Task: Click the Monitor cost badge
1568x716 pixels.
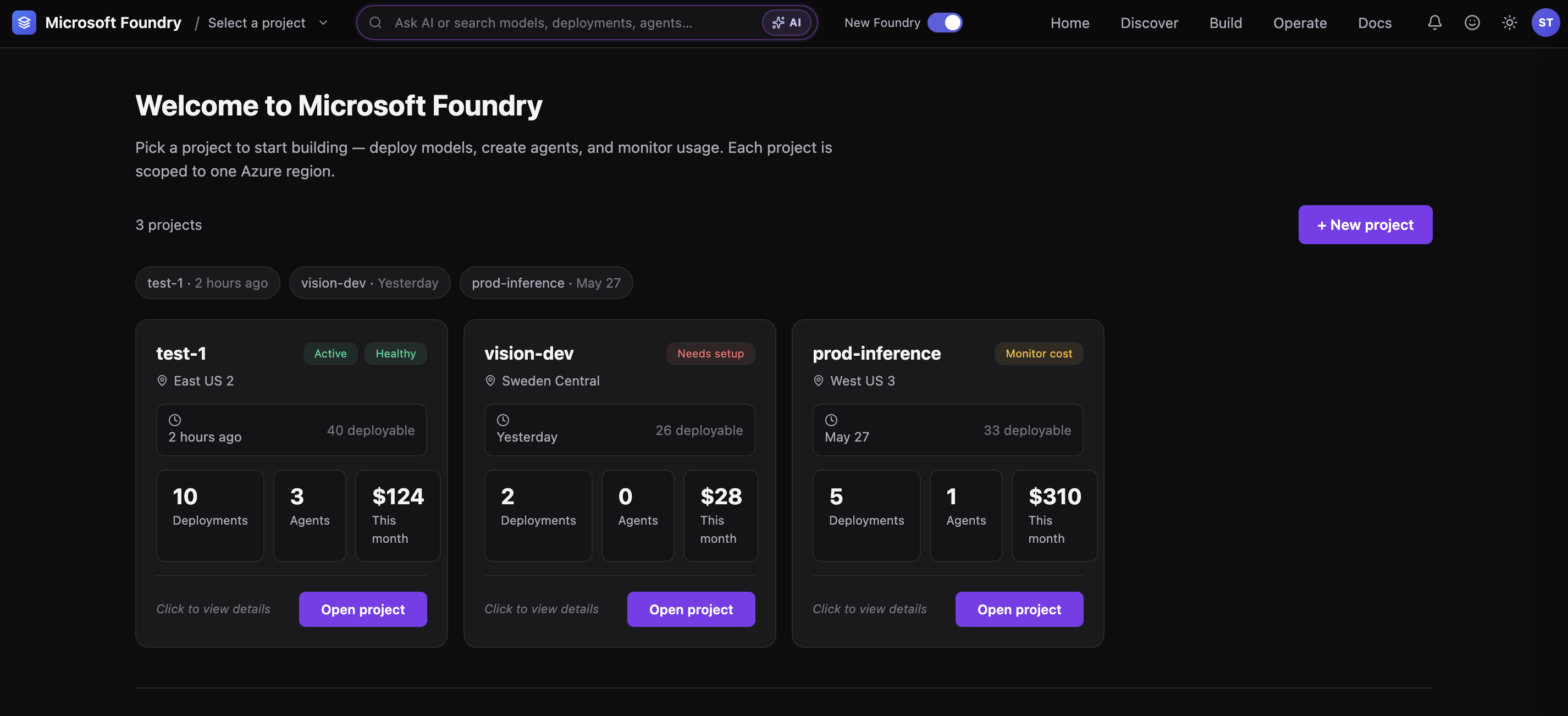Action: point(1039,354)
